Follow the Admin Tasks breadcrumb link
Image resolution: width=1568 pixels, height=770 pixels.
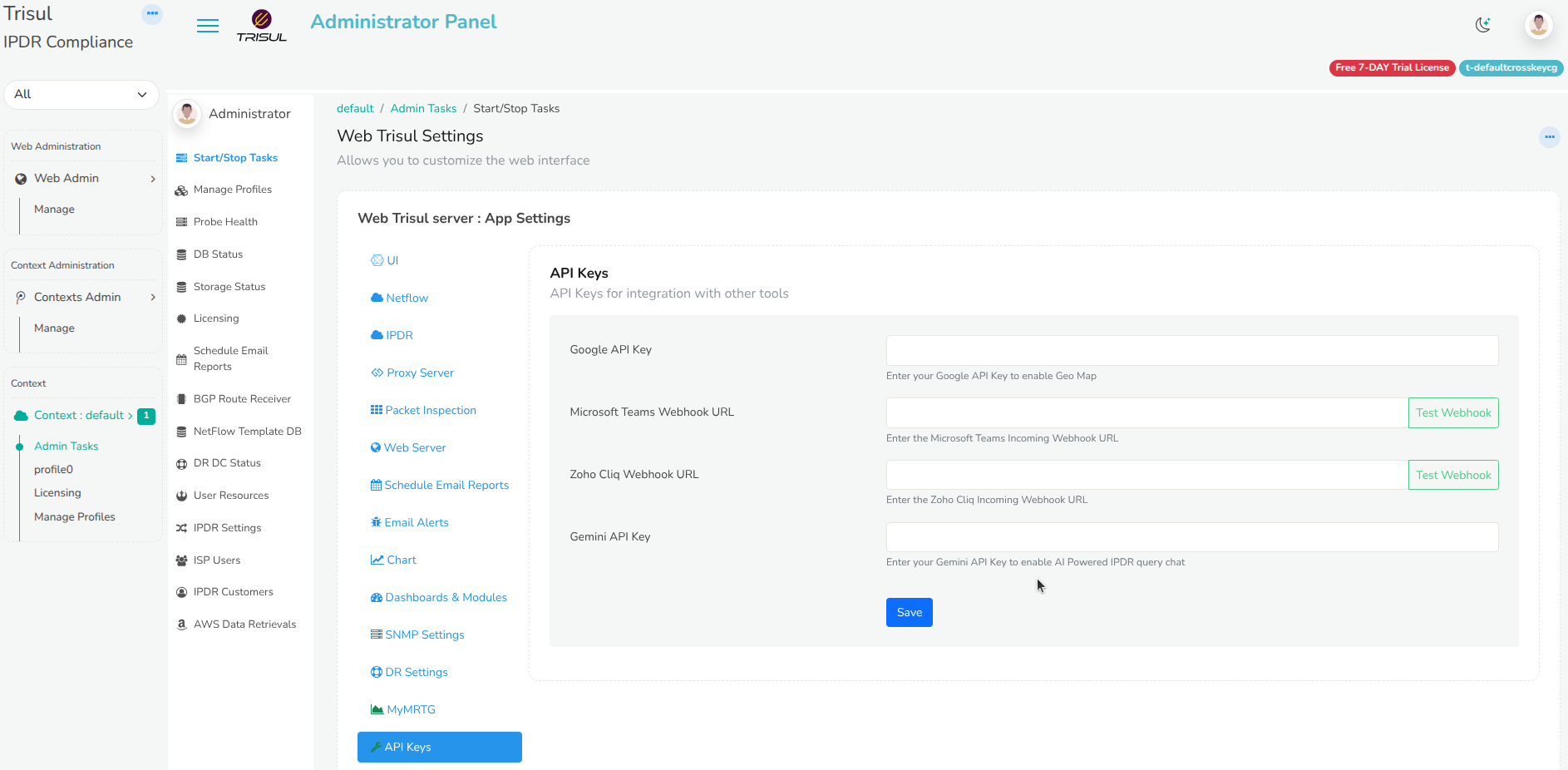[x=423, y=109]
